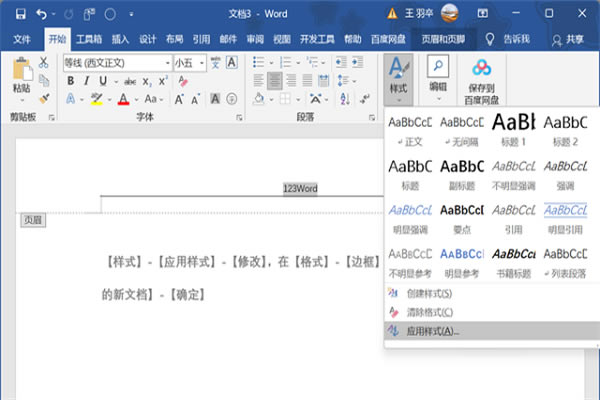
Task: Undo the last action
Action: coord(41,14)
